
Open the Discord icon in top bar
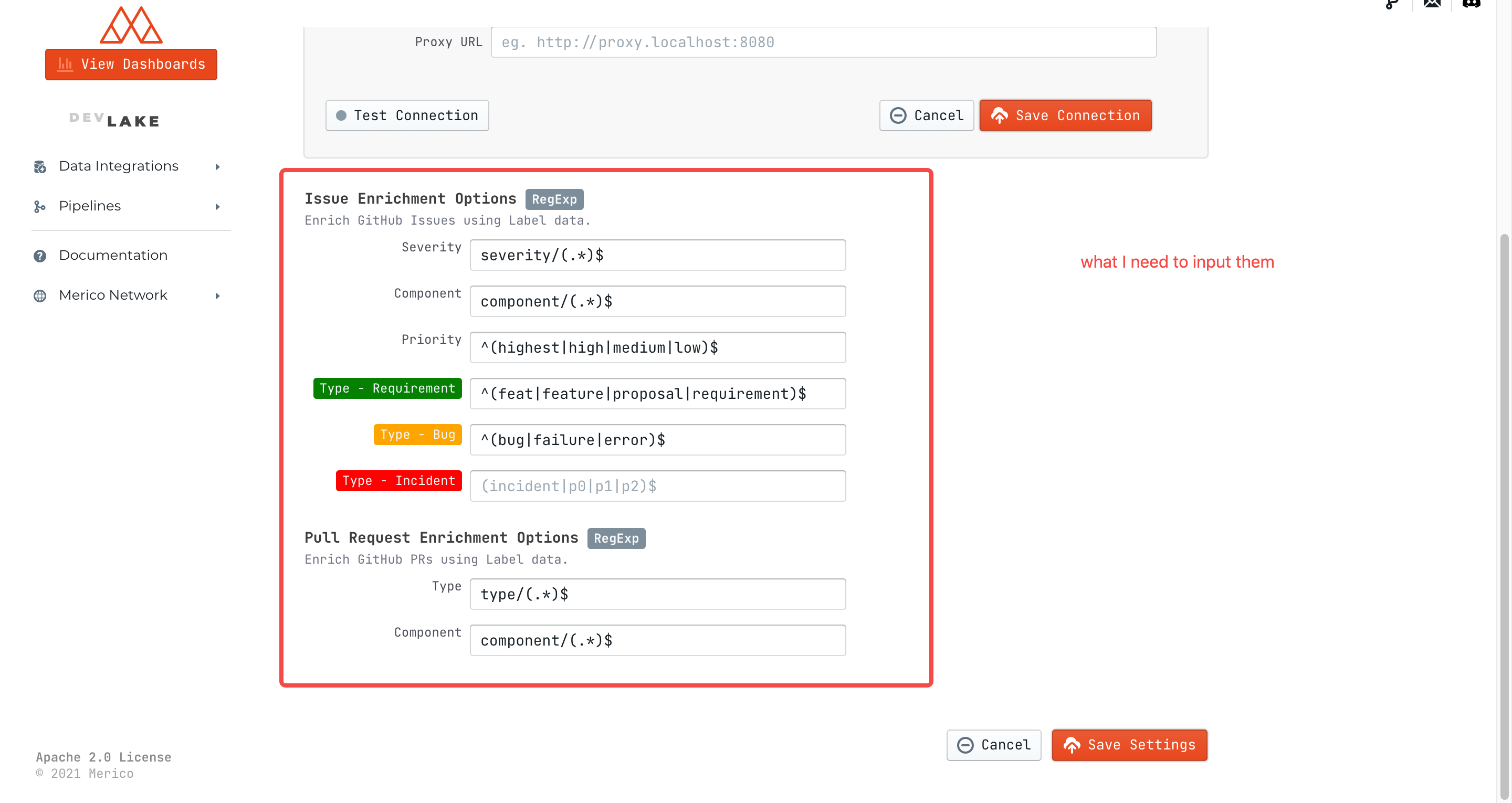(x=1471, y=4)
